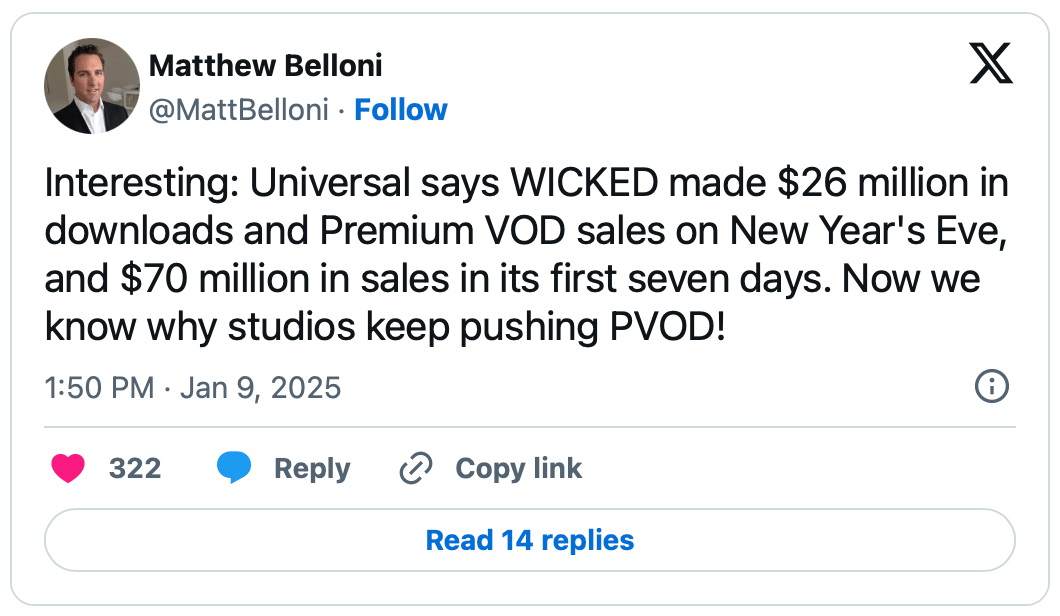The width and height of the screenshot is (1060, 616).
Task: Click the Reply text label
Action: click(x=312, y=468)
